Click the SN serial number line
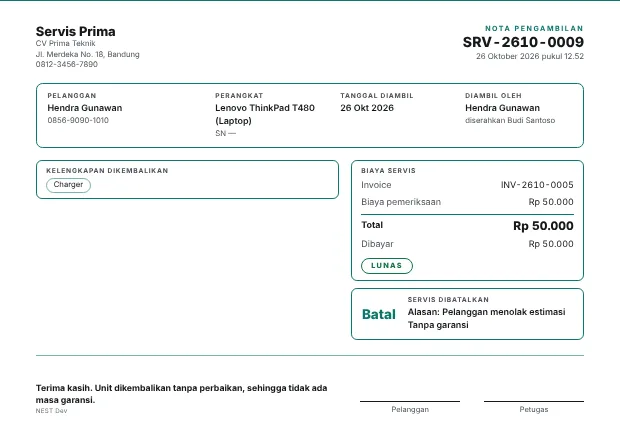Image resolution: width=620 pixels, height=437 pixels. [225, 133]
